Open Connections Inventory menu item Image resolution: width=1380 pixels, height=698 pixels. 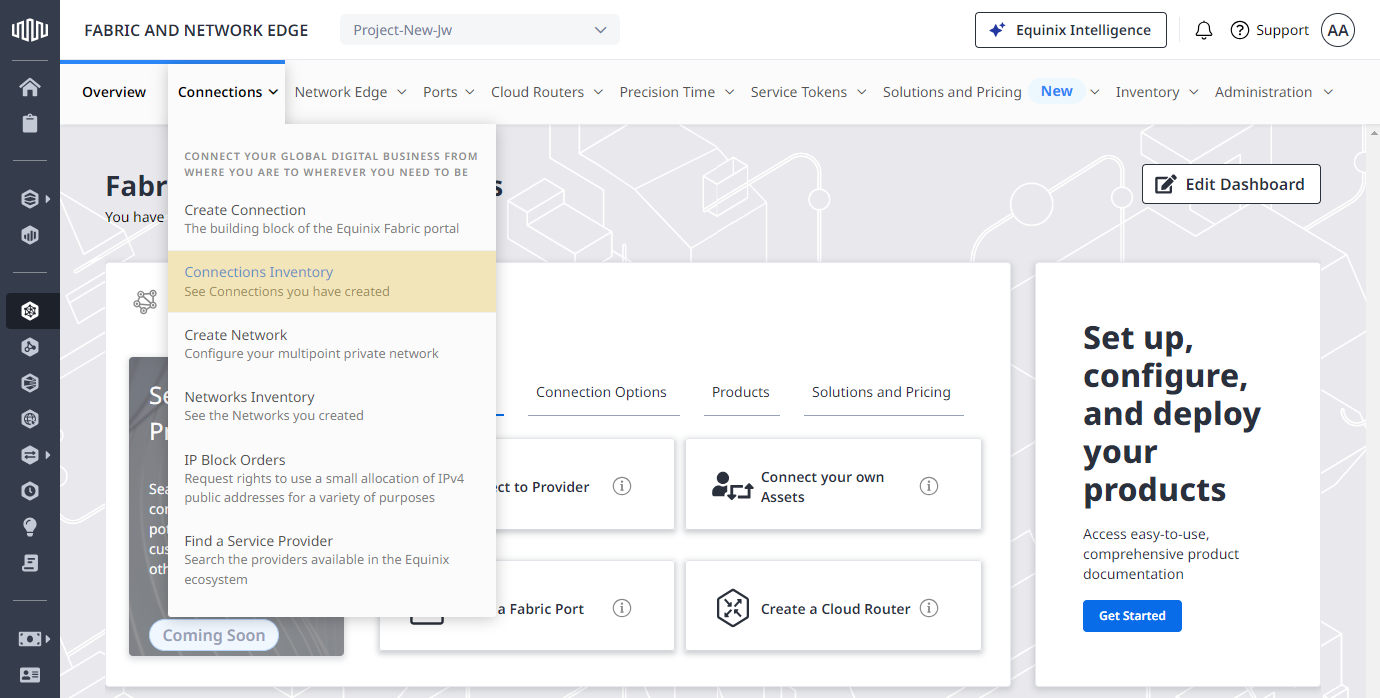332,281
